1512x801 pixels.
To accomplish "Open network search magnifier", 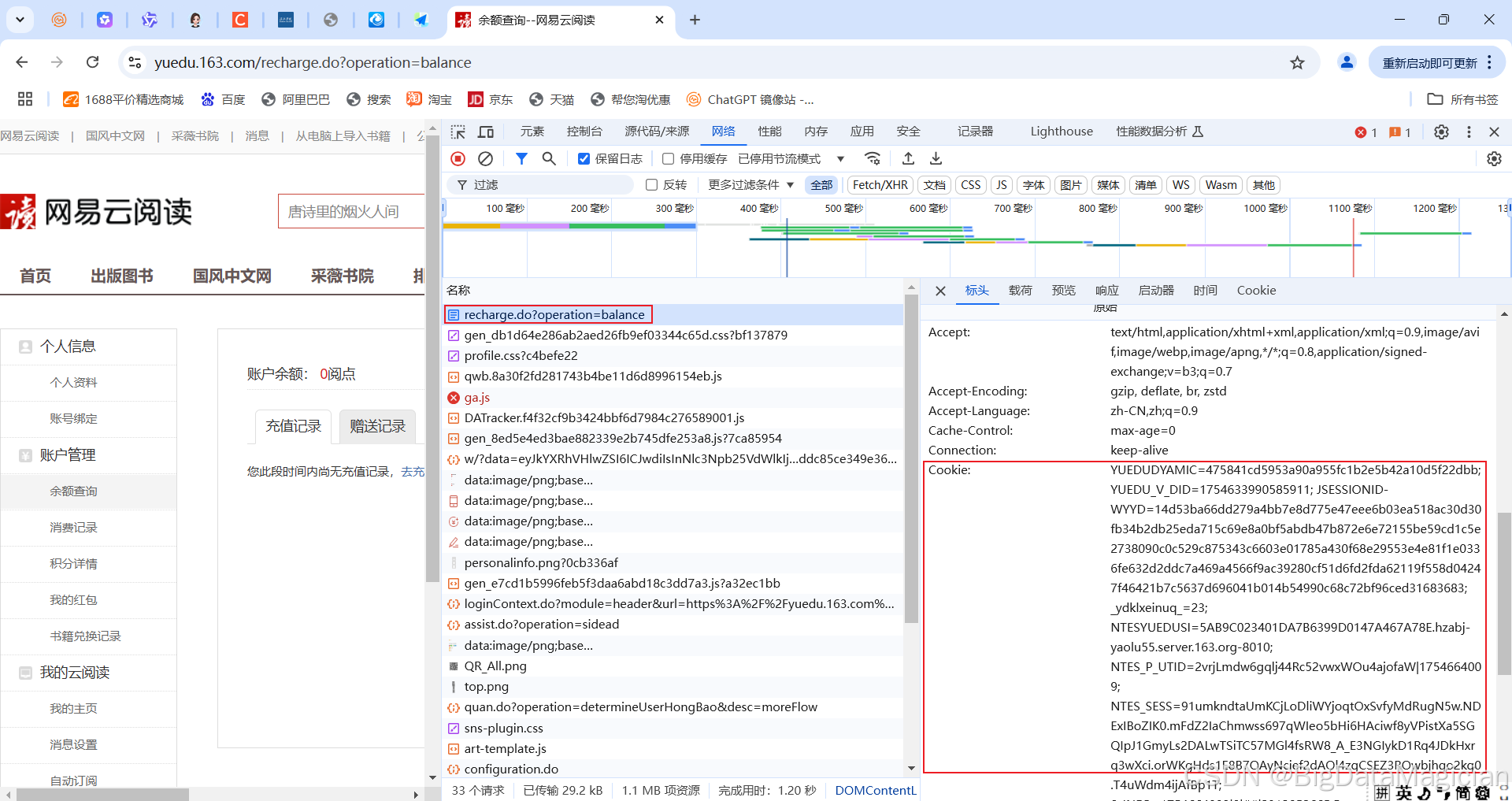I will pos(549,159).
